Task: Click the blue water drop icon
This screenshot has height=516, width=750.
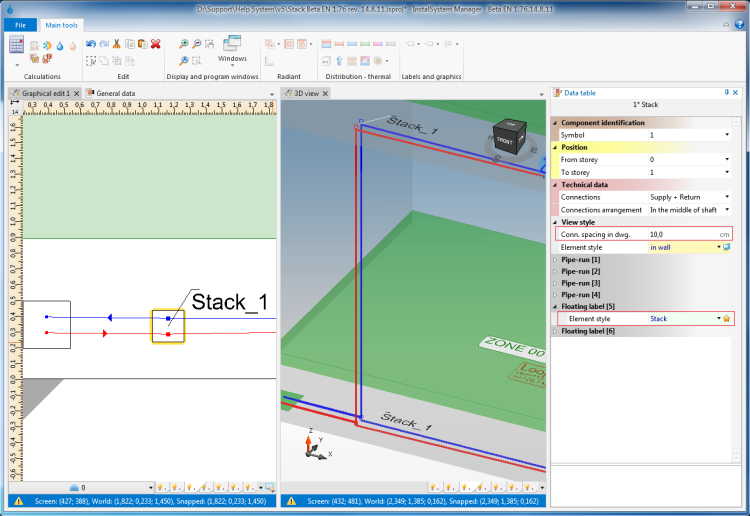Action: coord(60,46)
